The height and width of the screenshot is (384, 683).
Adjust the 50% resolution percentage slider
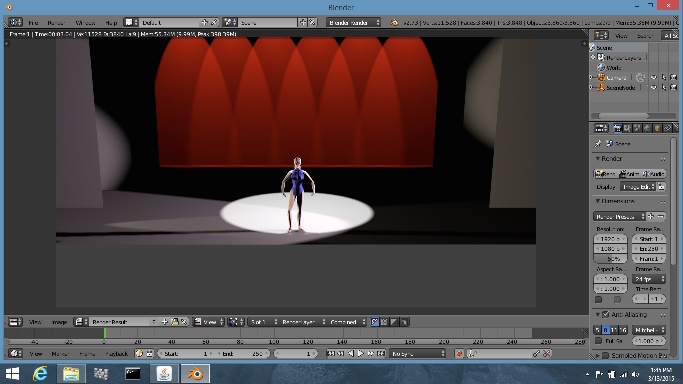(x=610, y=259)
